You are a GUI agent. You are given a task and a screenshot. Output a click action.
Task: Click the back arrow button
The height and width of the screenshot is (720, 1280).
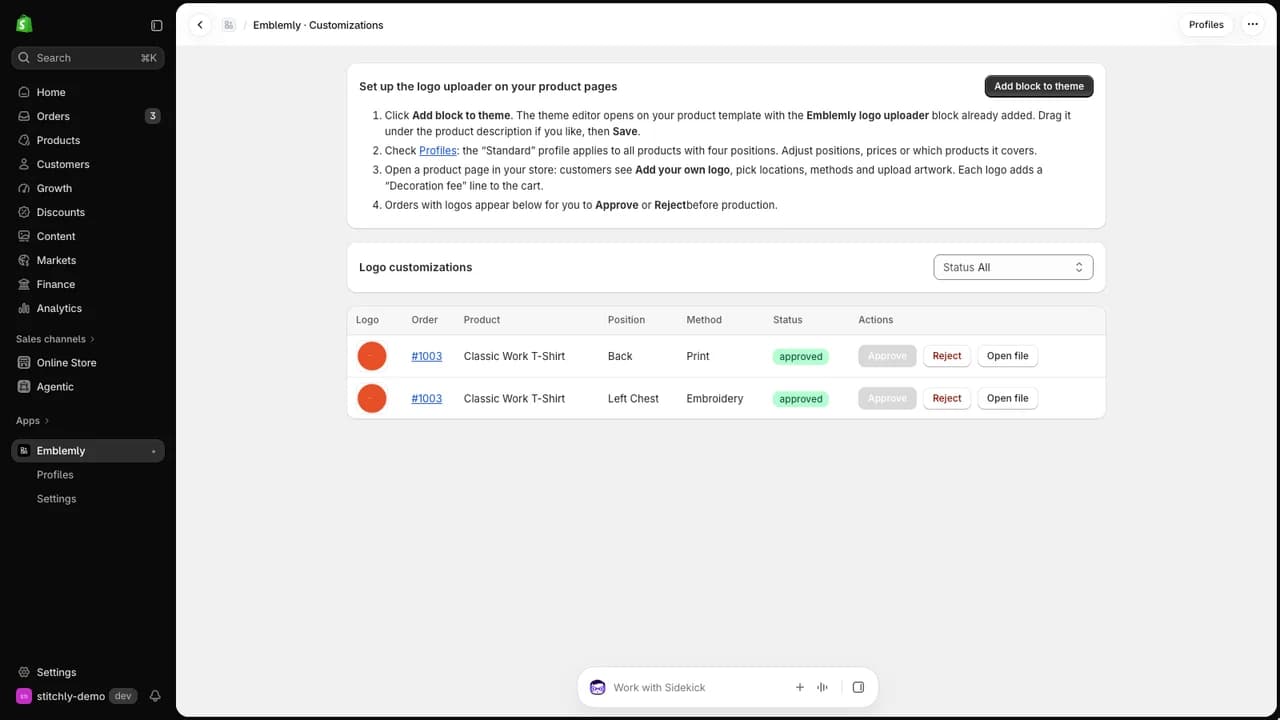coord(200,25)
